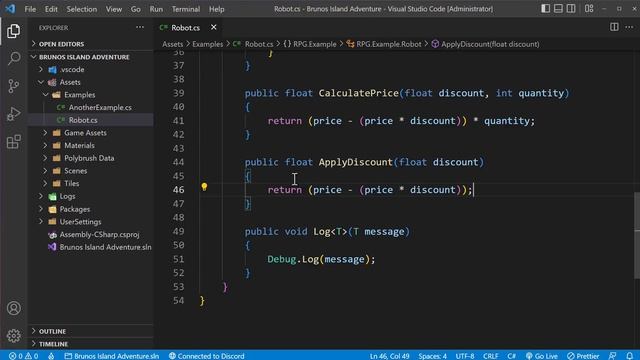The image size is (640, 360).
Task: Expand the .vscode folder
Action: tap(91, 69)
